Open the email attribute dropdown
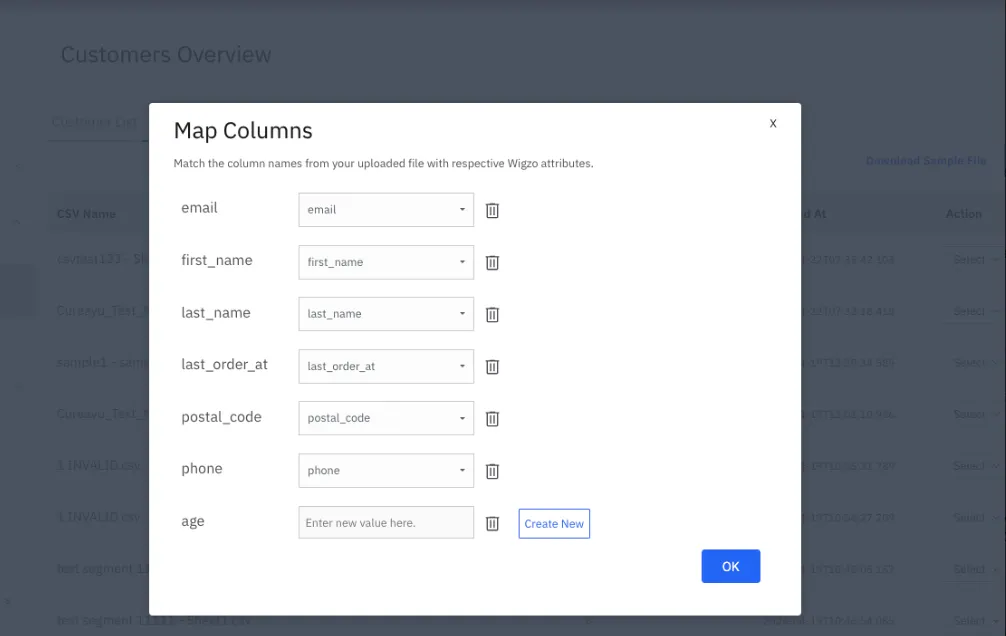This screenshot has width=1006, height=636. pyautogui.click(x=386, y=210)
